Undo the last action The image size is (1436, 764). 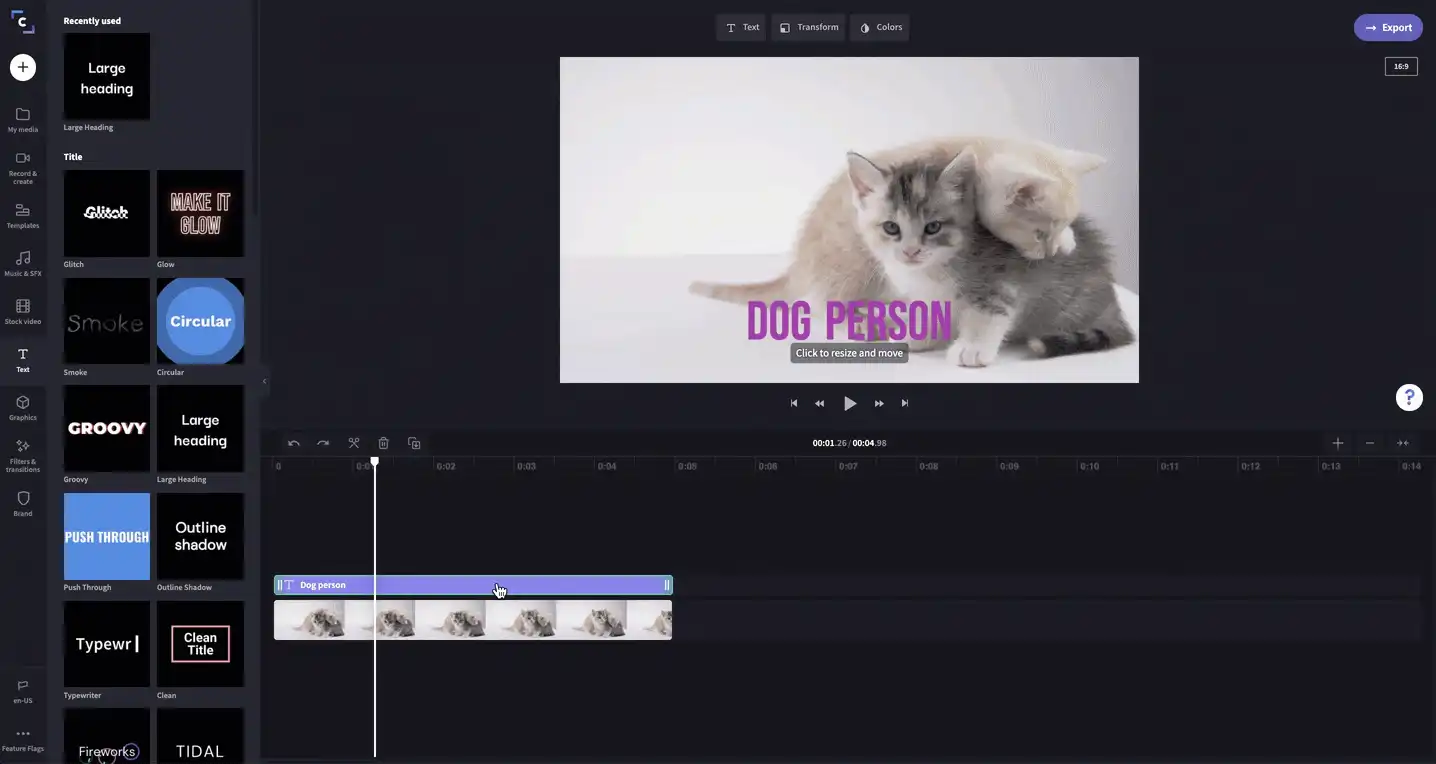(294, 443)
